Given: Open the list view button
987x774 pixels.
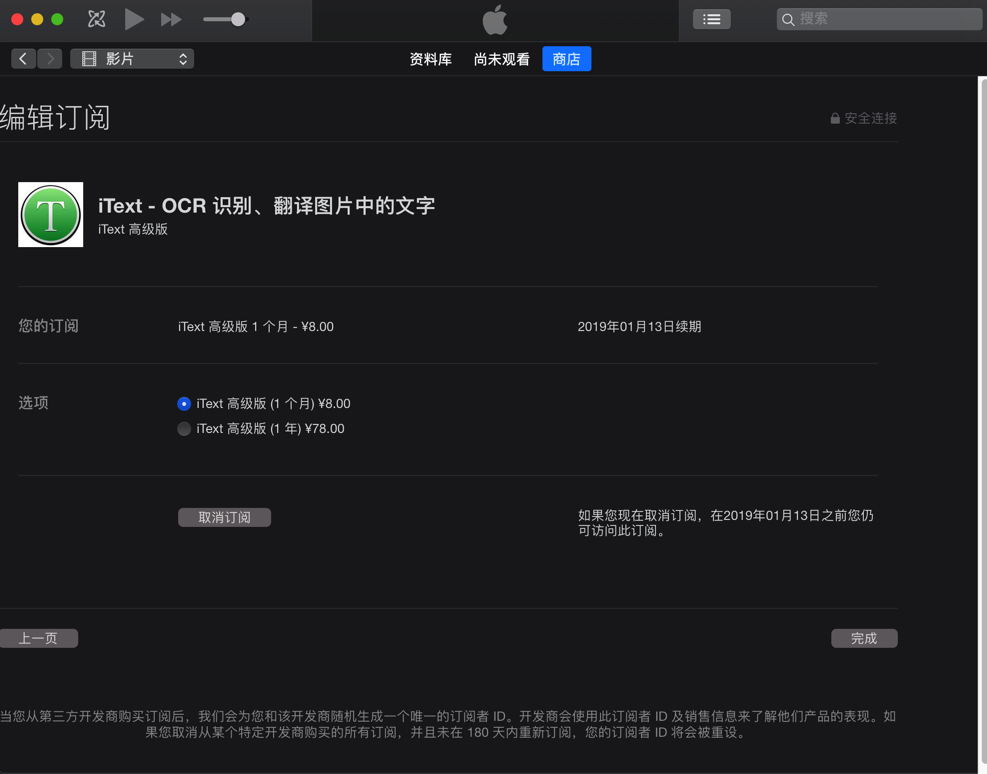Looking at the screenshot, I should [711, 20].
